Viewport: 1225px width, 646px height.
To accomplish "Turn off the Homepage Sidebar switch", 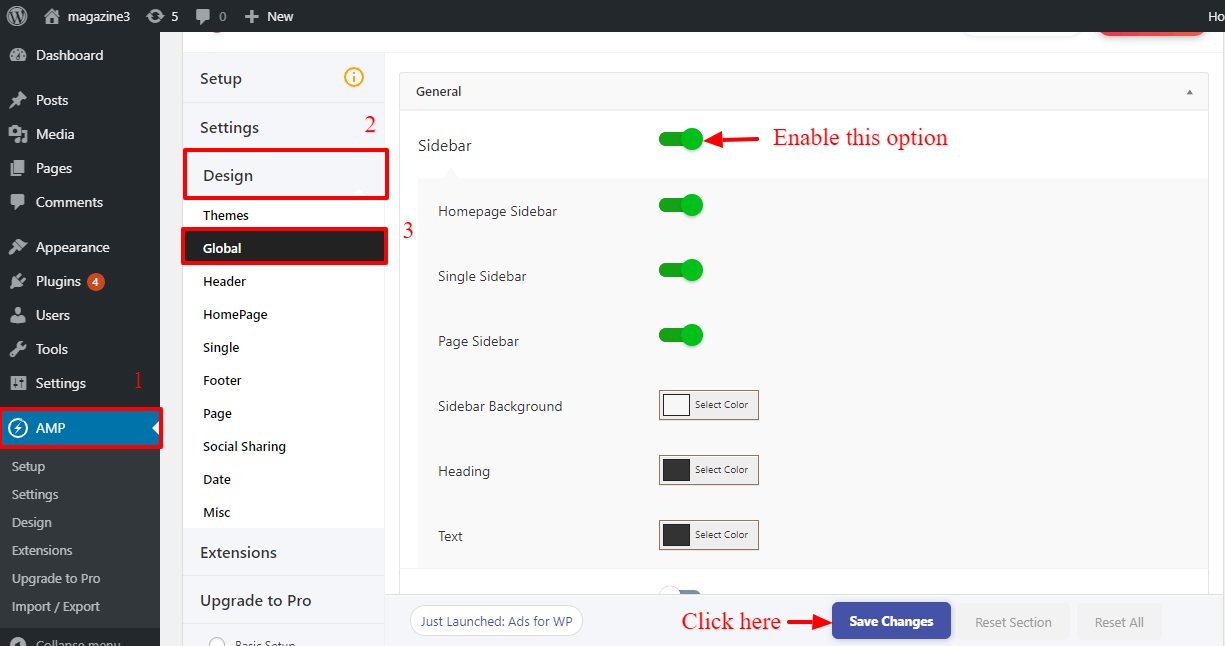I will point(681,204).
